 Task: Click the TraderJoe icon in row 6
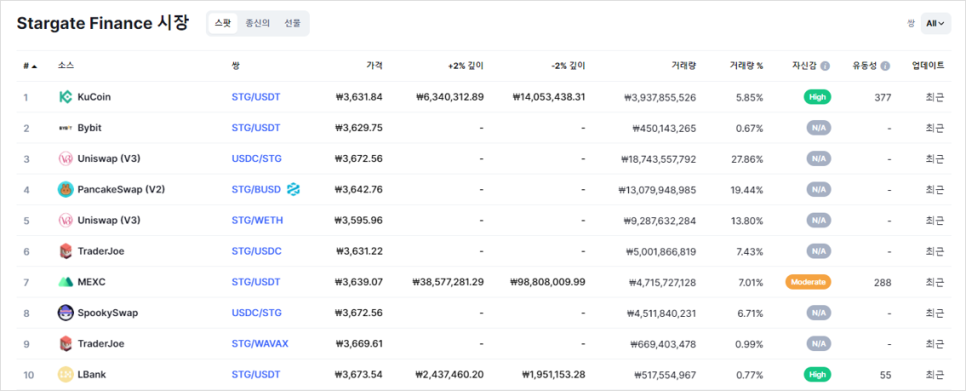point(65,251)
